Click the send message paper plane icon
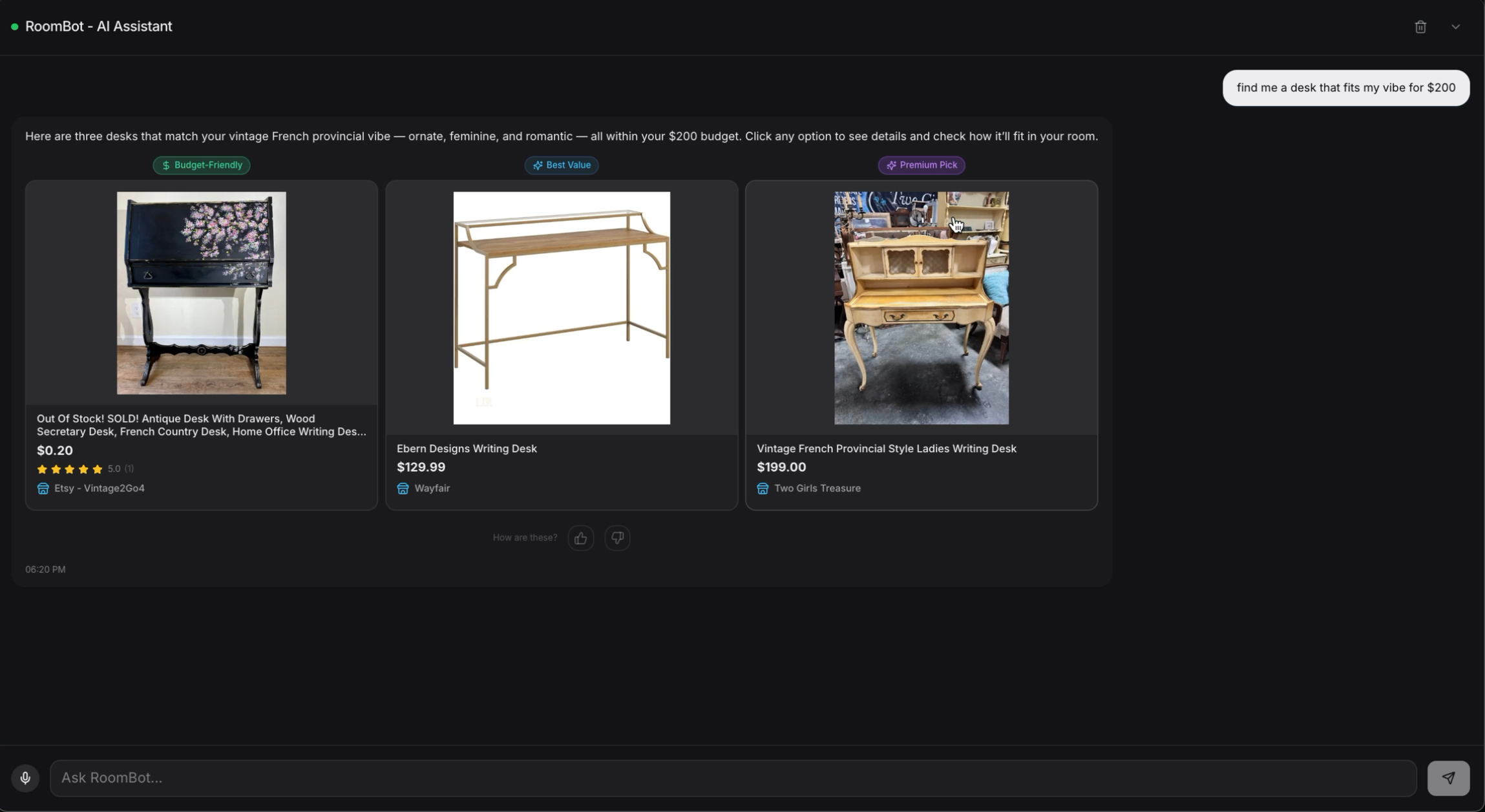1485x812 pixels. 1449,778
